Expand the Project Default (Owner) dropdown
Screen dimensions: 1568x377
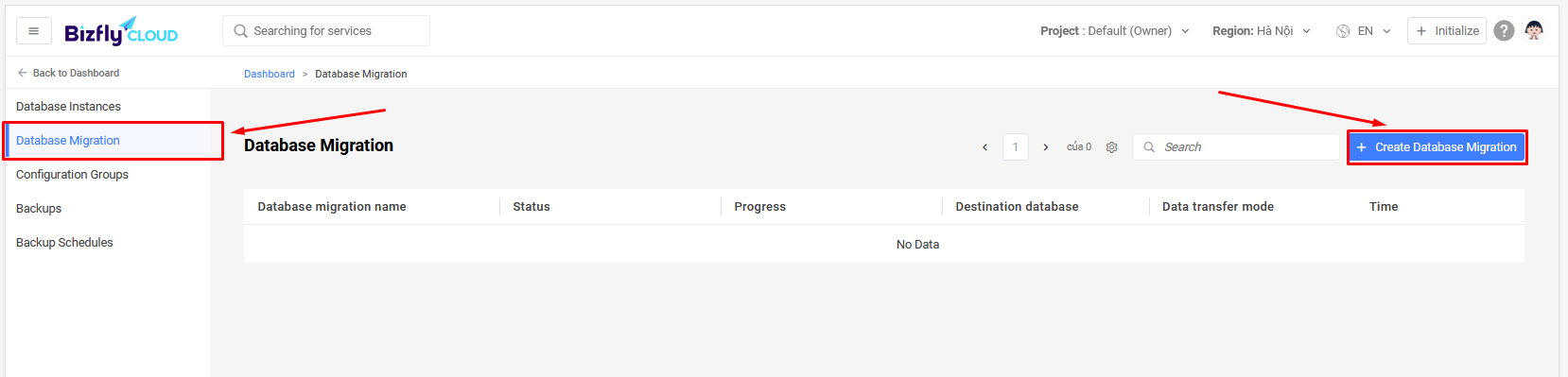1115,31
